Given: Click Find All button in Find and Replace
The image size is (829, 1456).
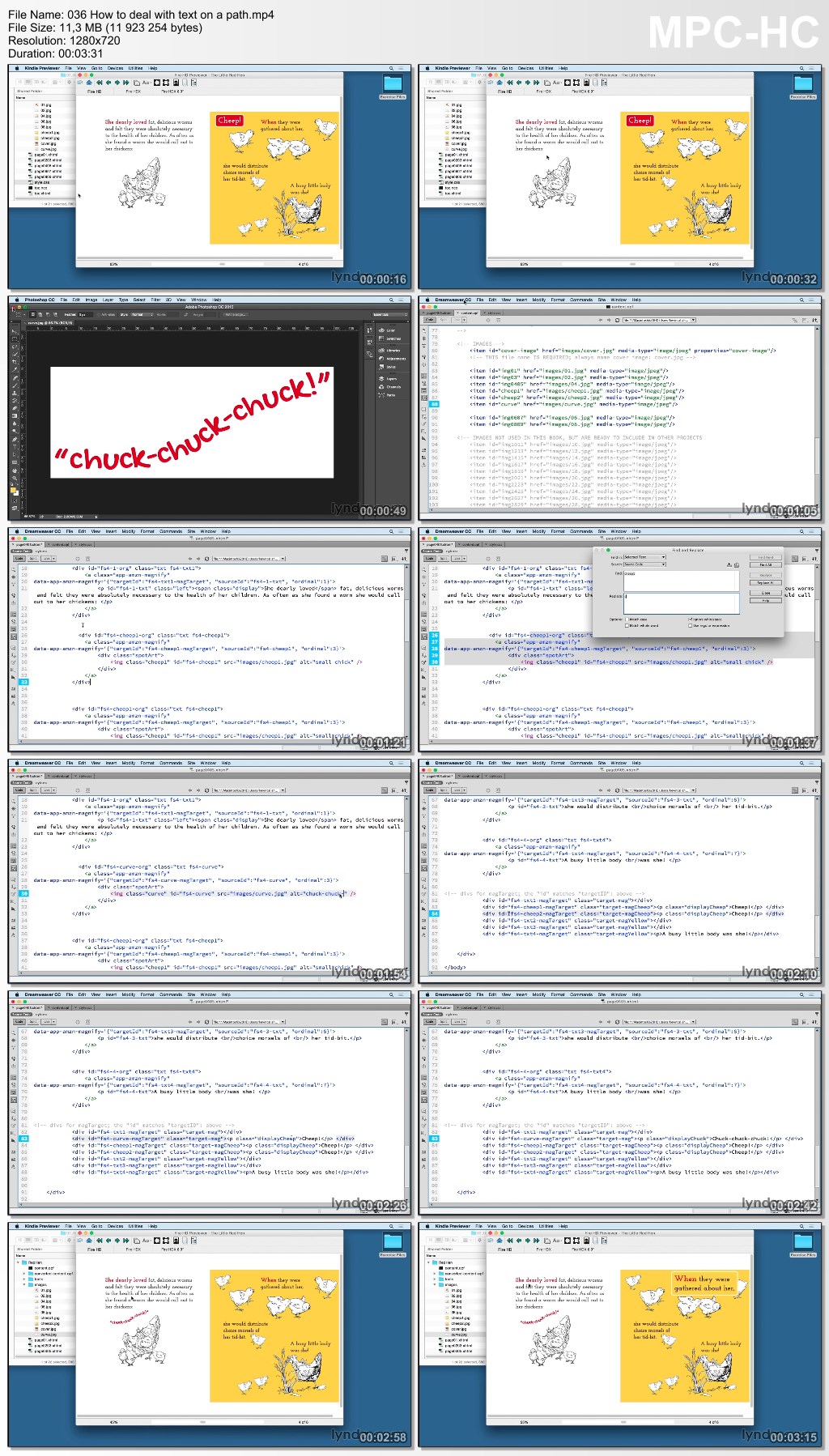Looking at the screenshot, I should tap(766, 565).
